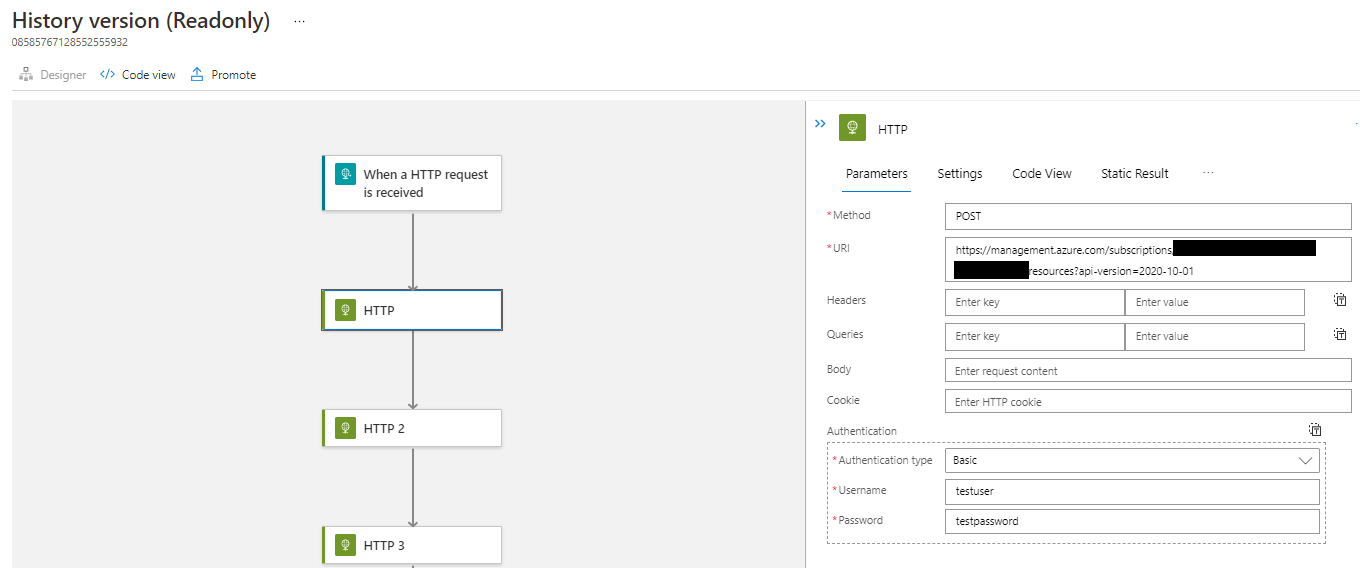
Task: Collapse the details panel with the double chevron
Action: click(x=820, y=124)
